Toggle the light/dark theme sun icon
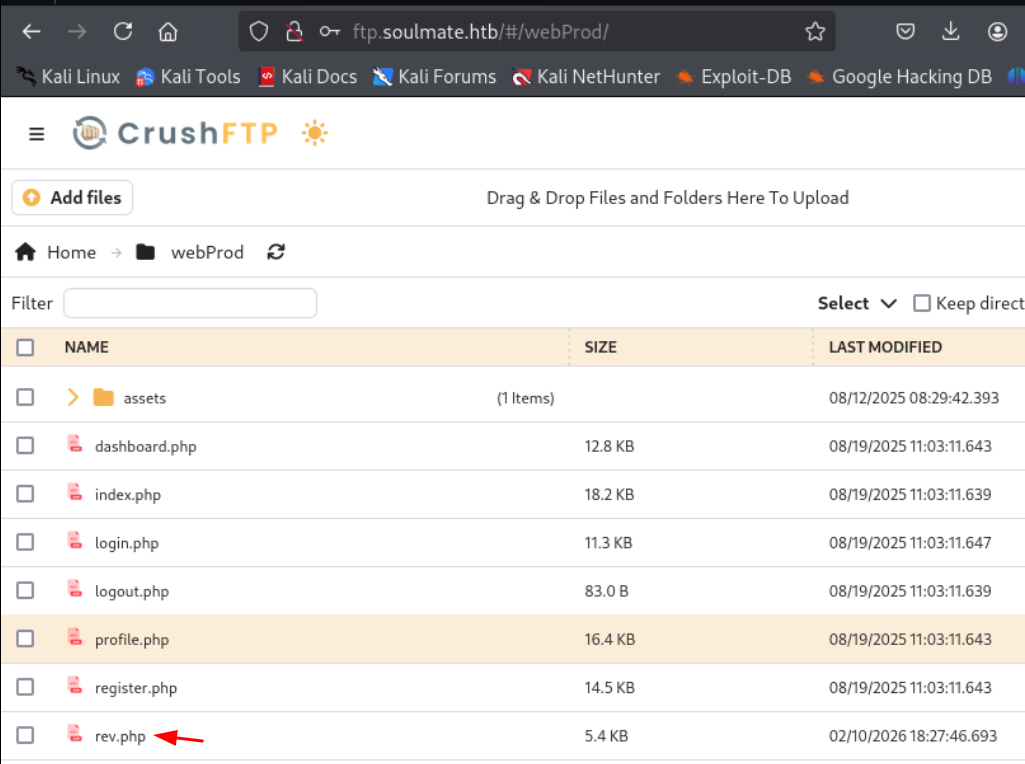This screenshot has width=1025, height=764. click(x=313, y=133)
